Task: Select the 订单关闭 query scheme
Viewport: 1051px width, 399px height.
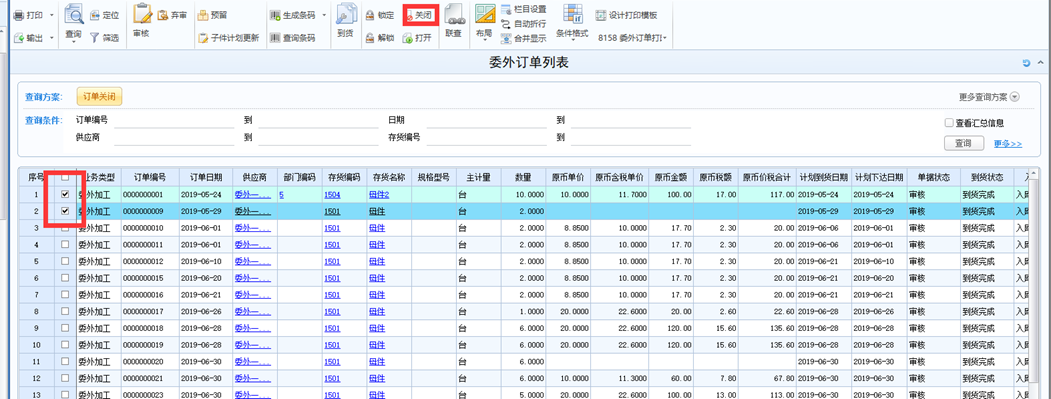Action: pyautogui.click(x=99, y=97)
